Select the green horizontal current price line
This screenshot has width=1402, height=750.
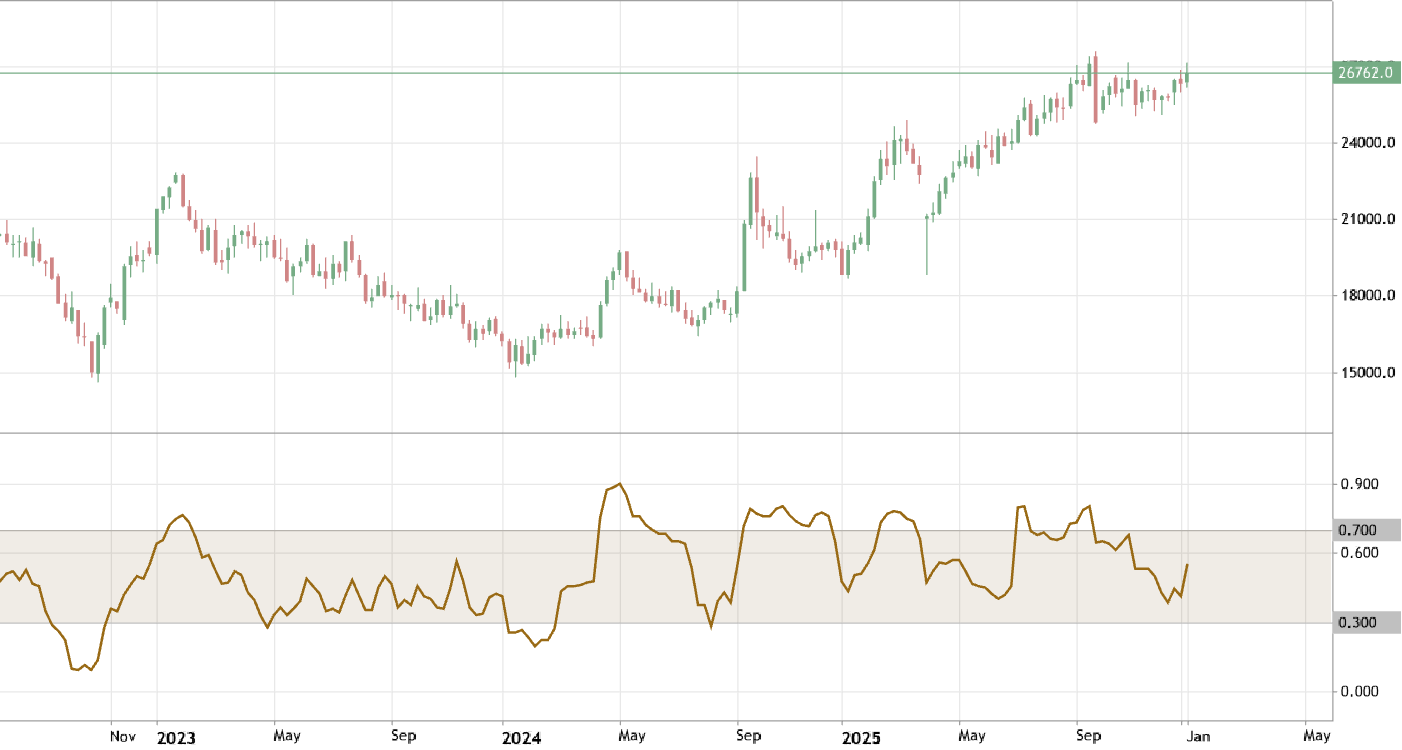pyautogui.click(x=600, y=73)
